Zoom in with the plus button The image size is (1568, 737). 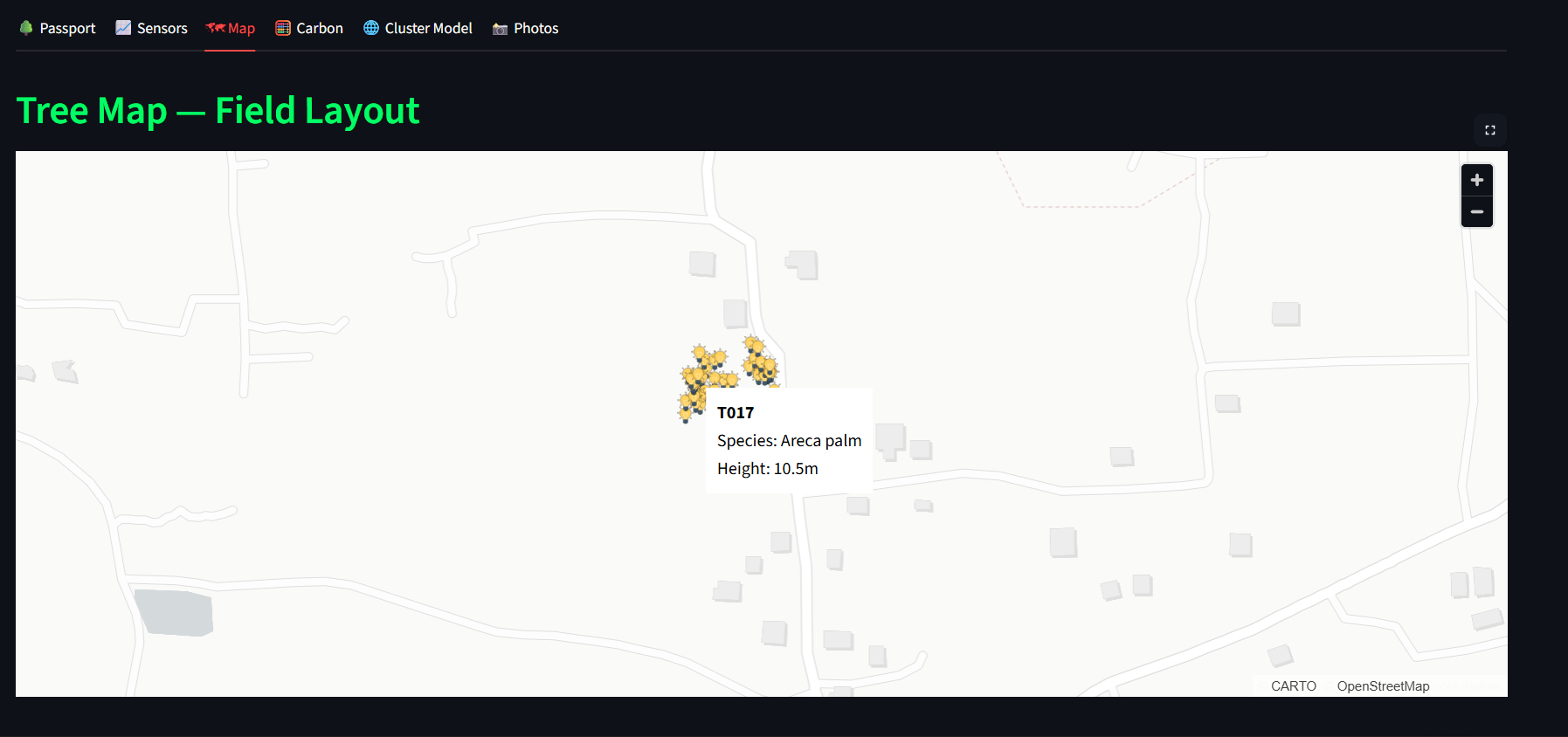point(1477,180)
